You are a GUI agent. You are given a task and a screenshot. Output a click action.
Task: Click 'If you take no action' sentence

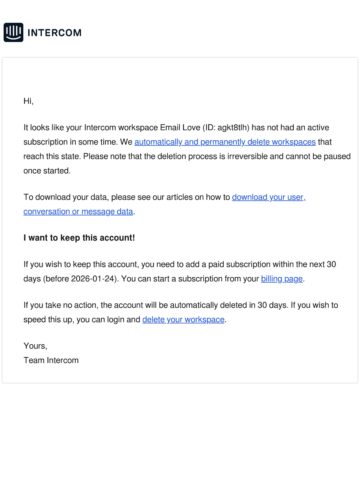pos(61,305)
